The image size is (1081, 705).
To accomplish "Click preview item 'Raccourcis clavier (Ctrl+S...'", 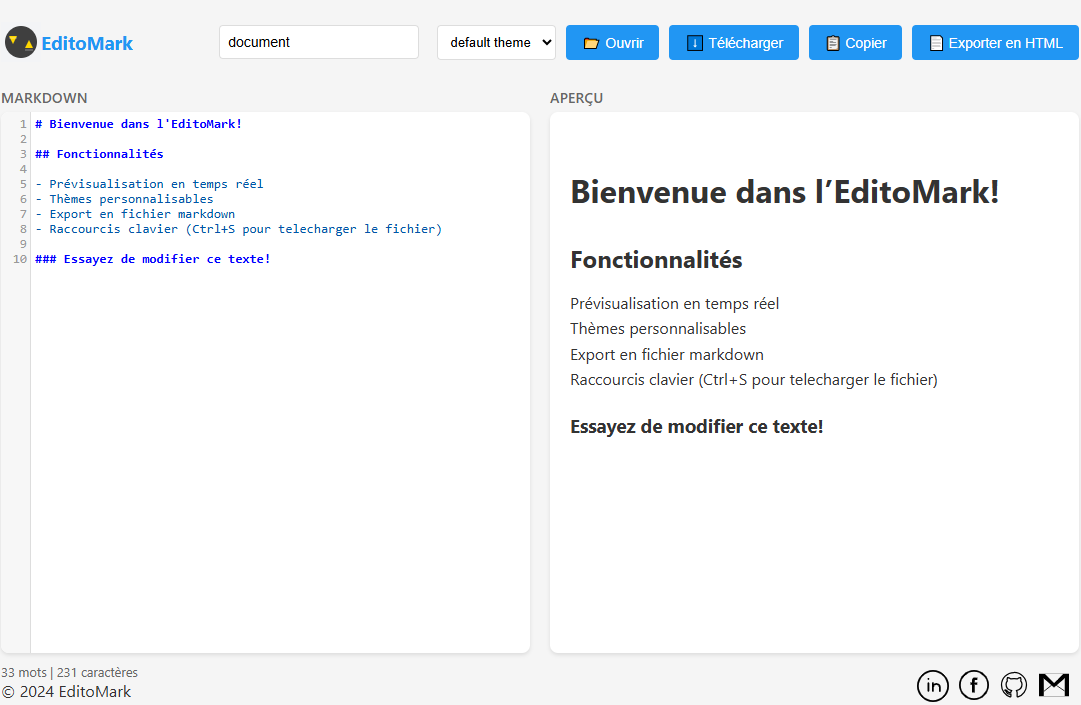I will [x=754, y=380].
